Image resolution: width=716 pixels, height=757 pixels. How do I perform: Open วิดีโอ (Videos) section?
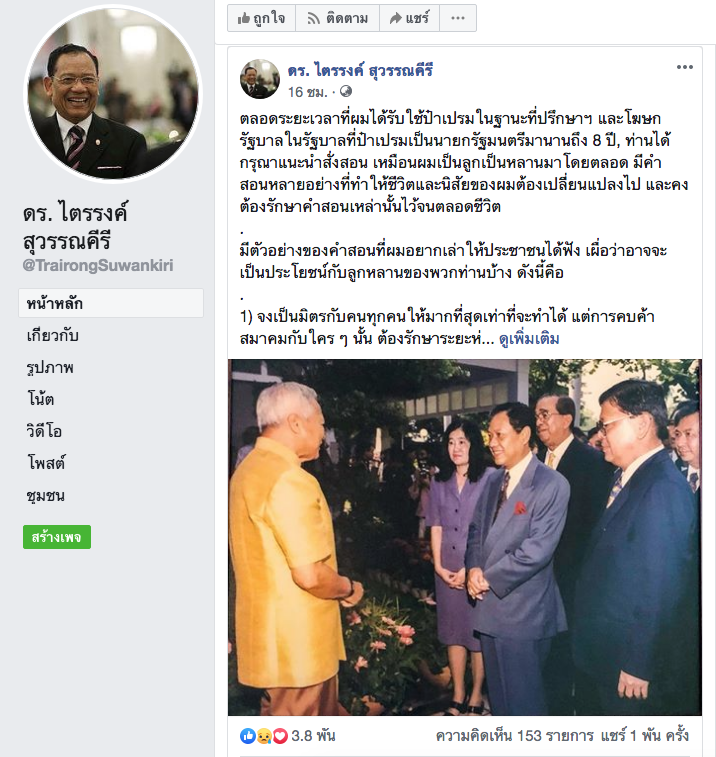click(x=44, y=431)
